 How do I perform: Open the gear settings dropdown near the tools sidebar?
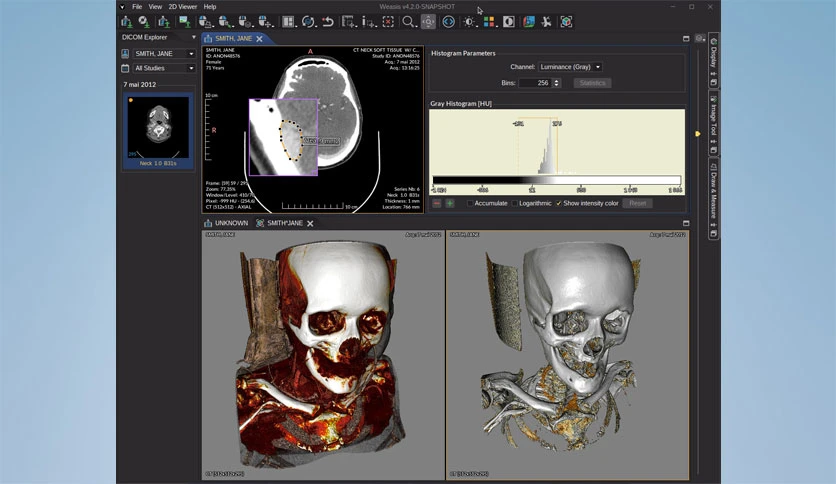click(700, 38)
